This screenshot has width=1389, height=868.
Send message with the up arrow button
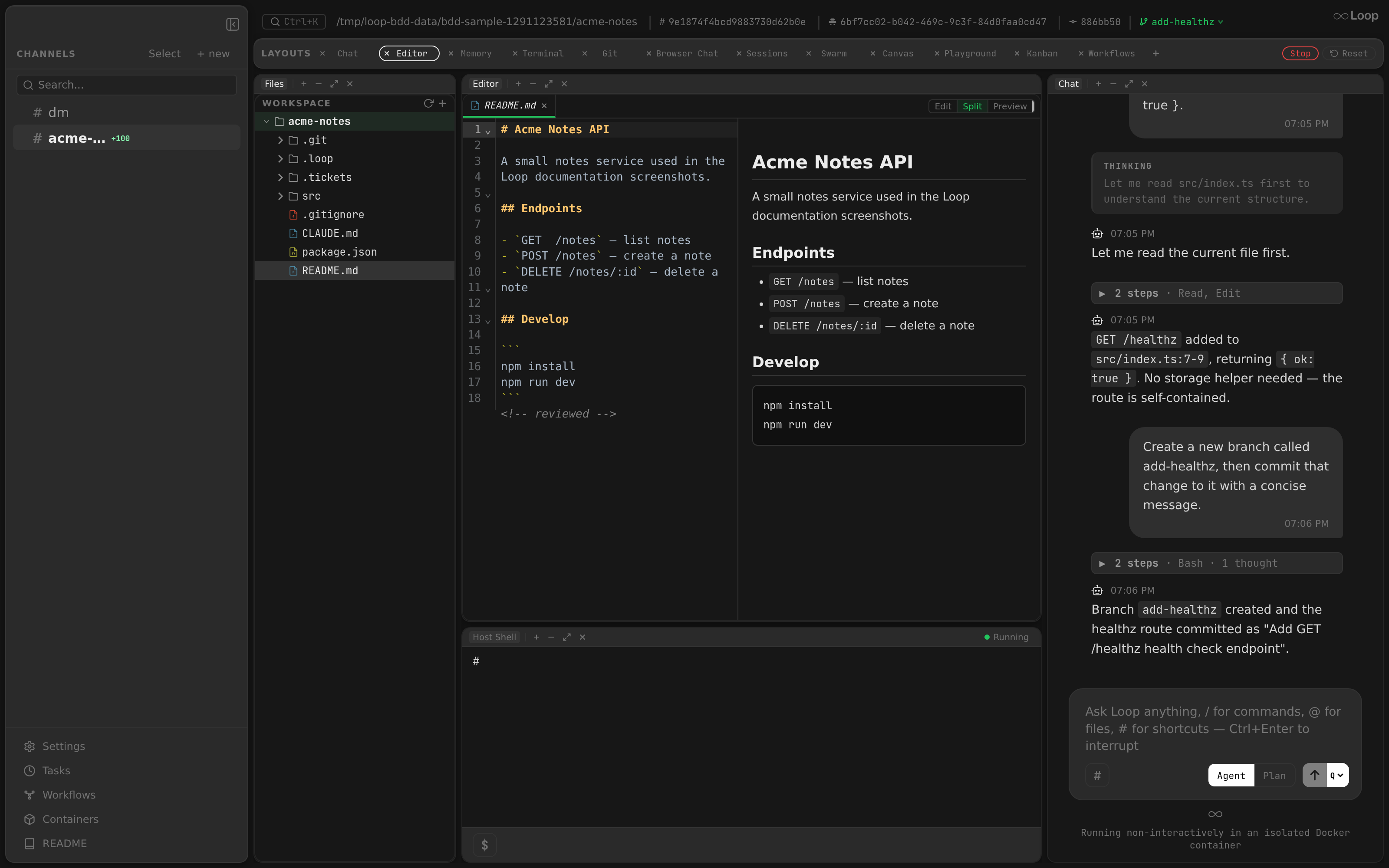(1314, 776)
